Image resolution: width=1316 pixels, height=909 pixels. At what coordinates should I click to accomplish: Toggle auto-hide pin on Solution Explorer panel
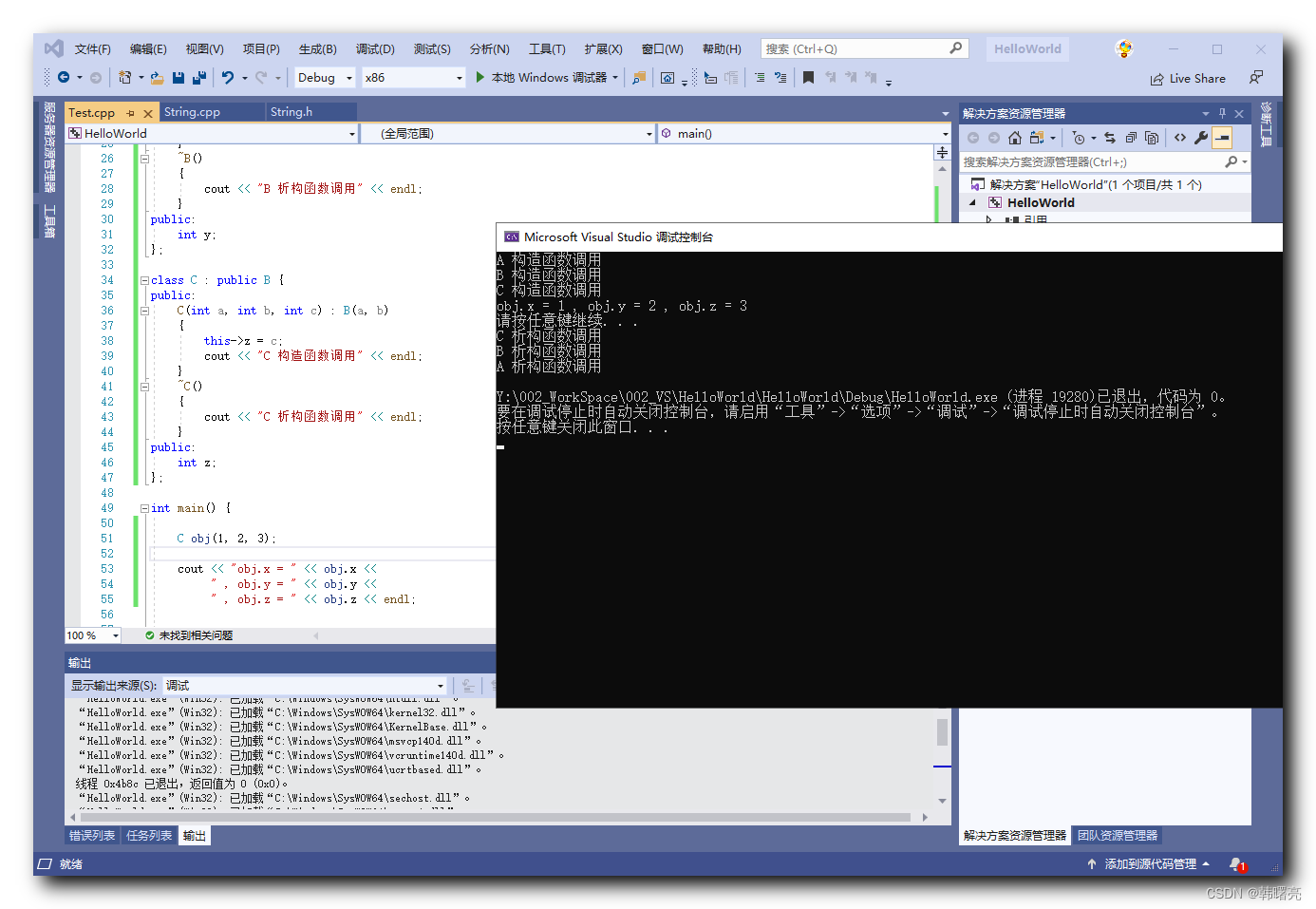click(1222, 113)
